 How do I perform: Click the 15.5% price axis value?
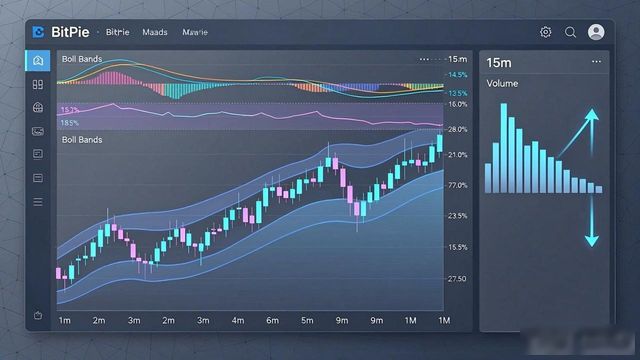click(458, 247)
